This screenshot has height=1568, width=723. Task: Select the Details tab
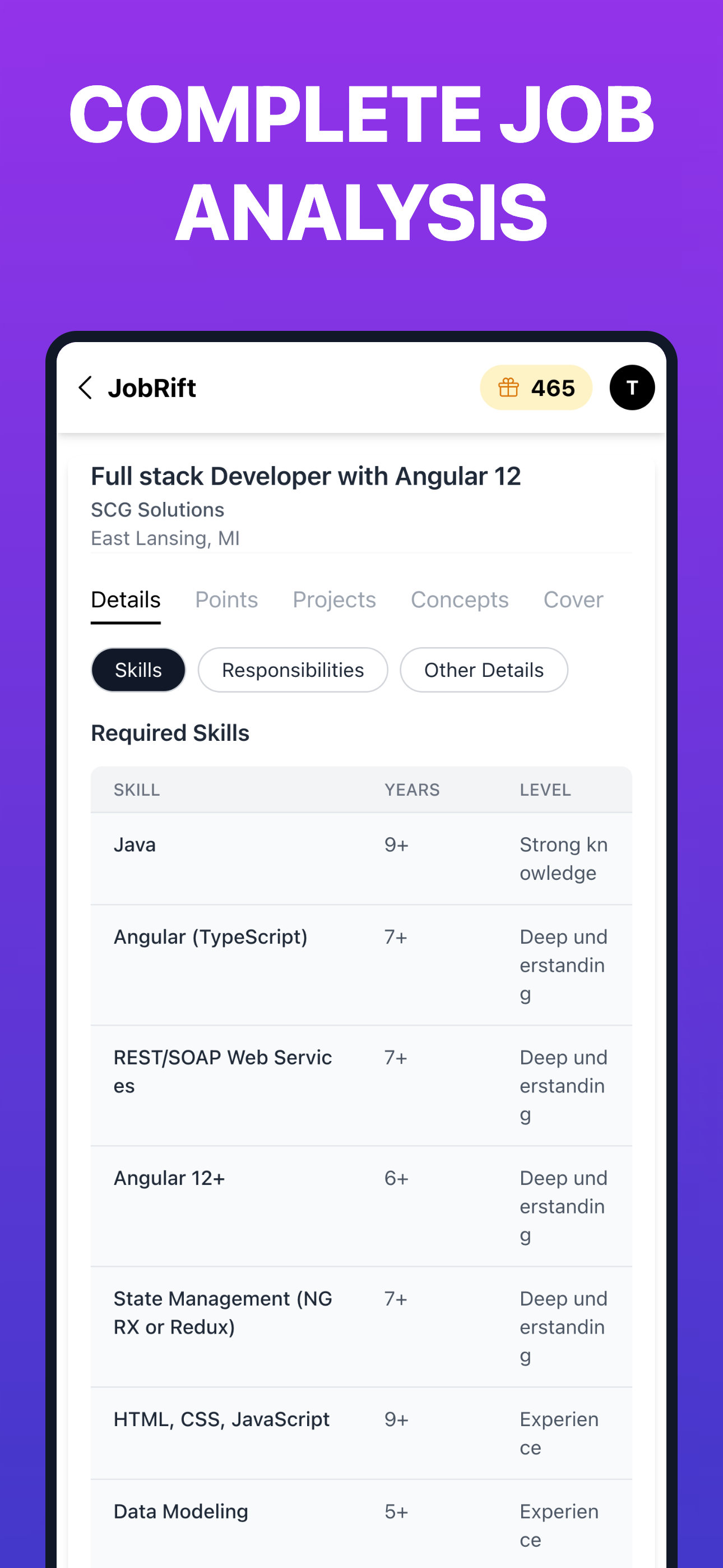(126, 600)
